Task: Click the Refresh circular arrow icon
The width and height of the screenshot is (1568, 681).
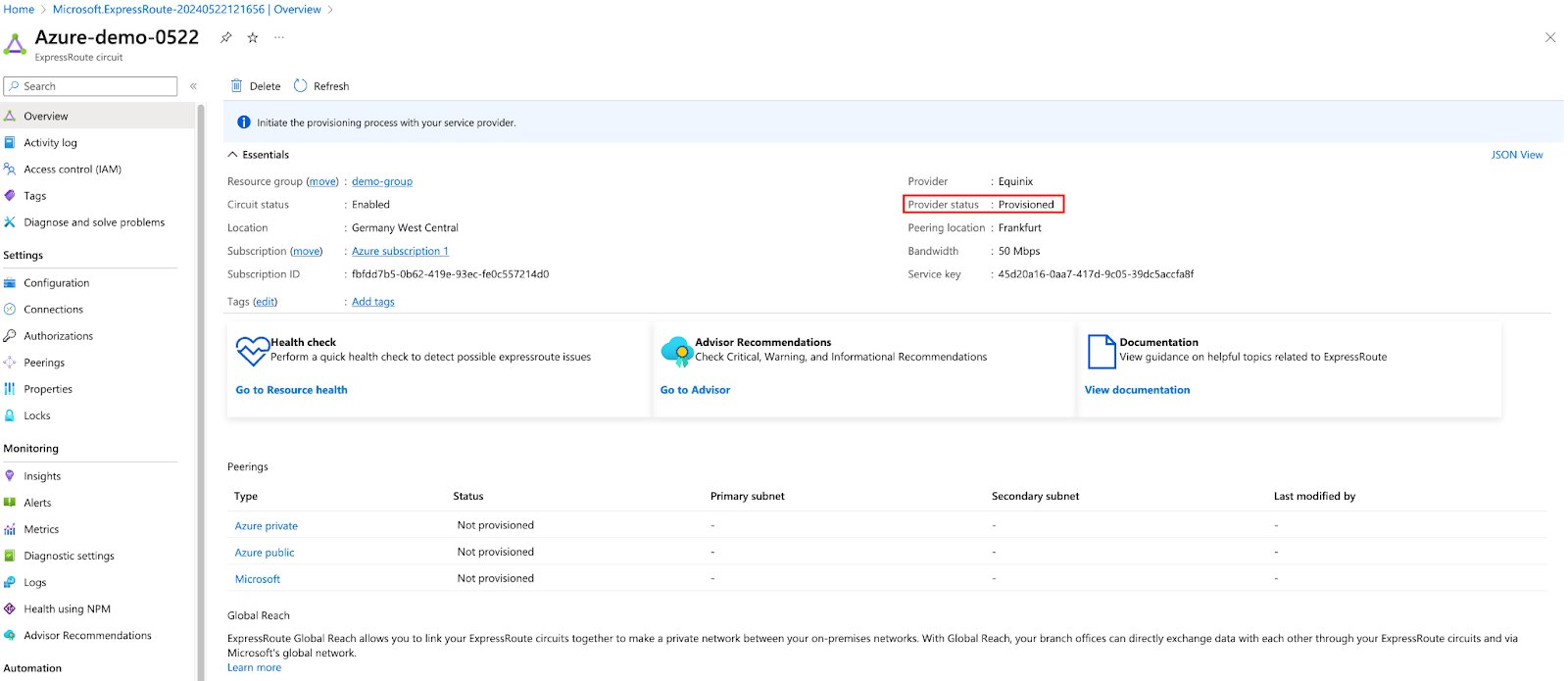Action: (x=301, y=85)
